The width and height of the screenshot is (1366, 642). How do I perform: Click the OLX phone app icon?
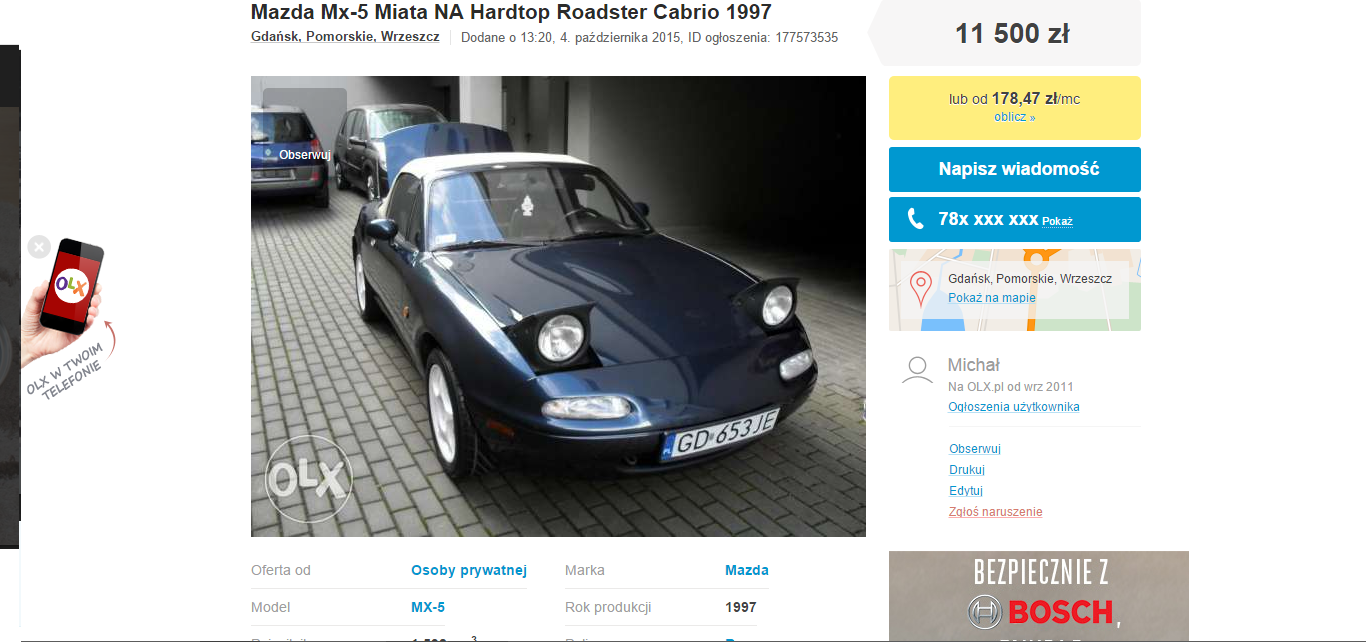pos(72,287)
